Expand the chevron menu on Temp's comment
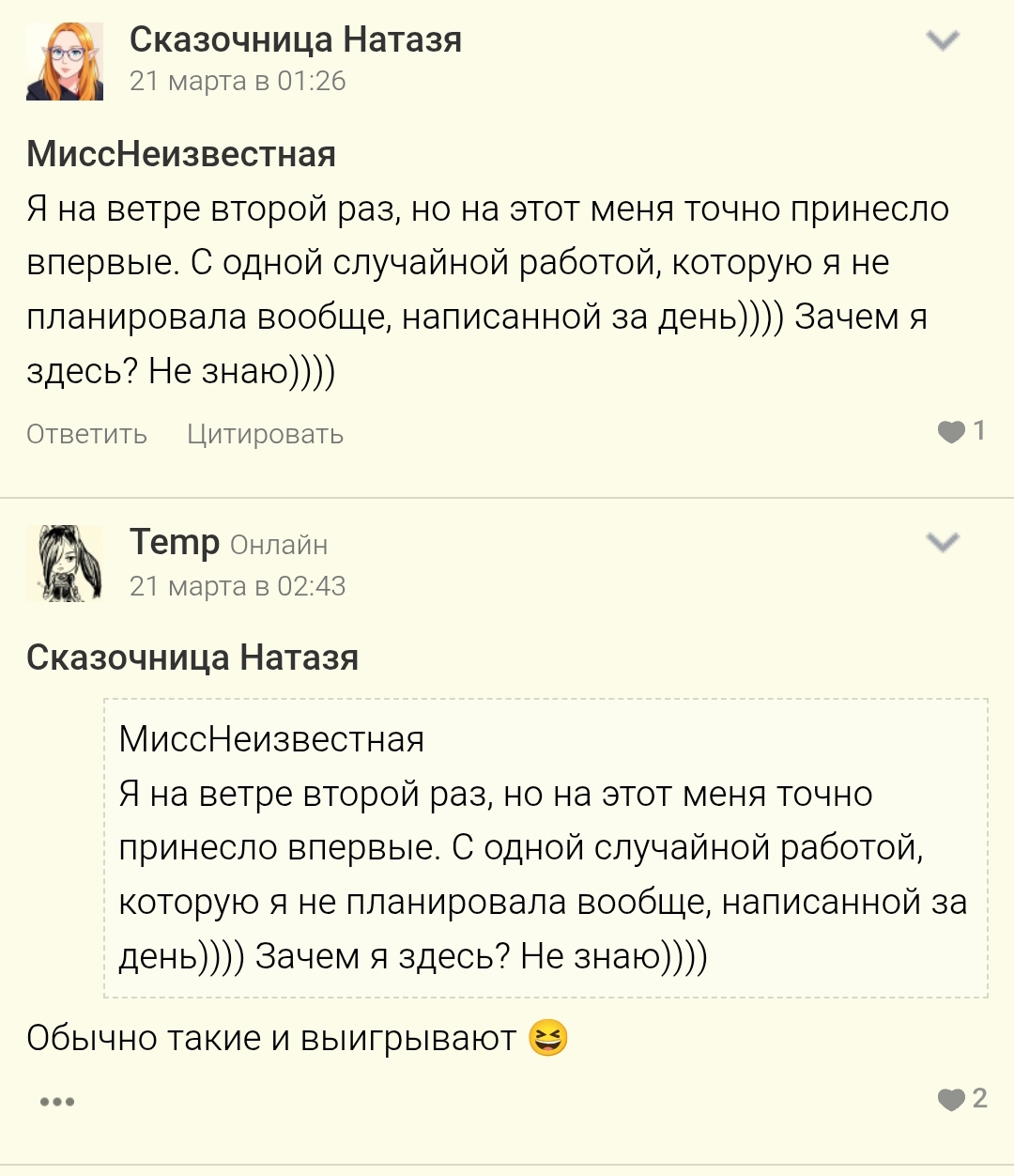 click(943, 543)
